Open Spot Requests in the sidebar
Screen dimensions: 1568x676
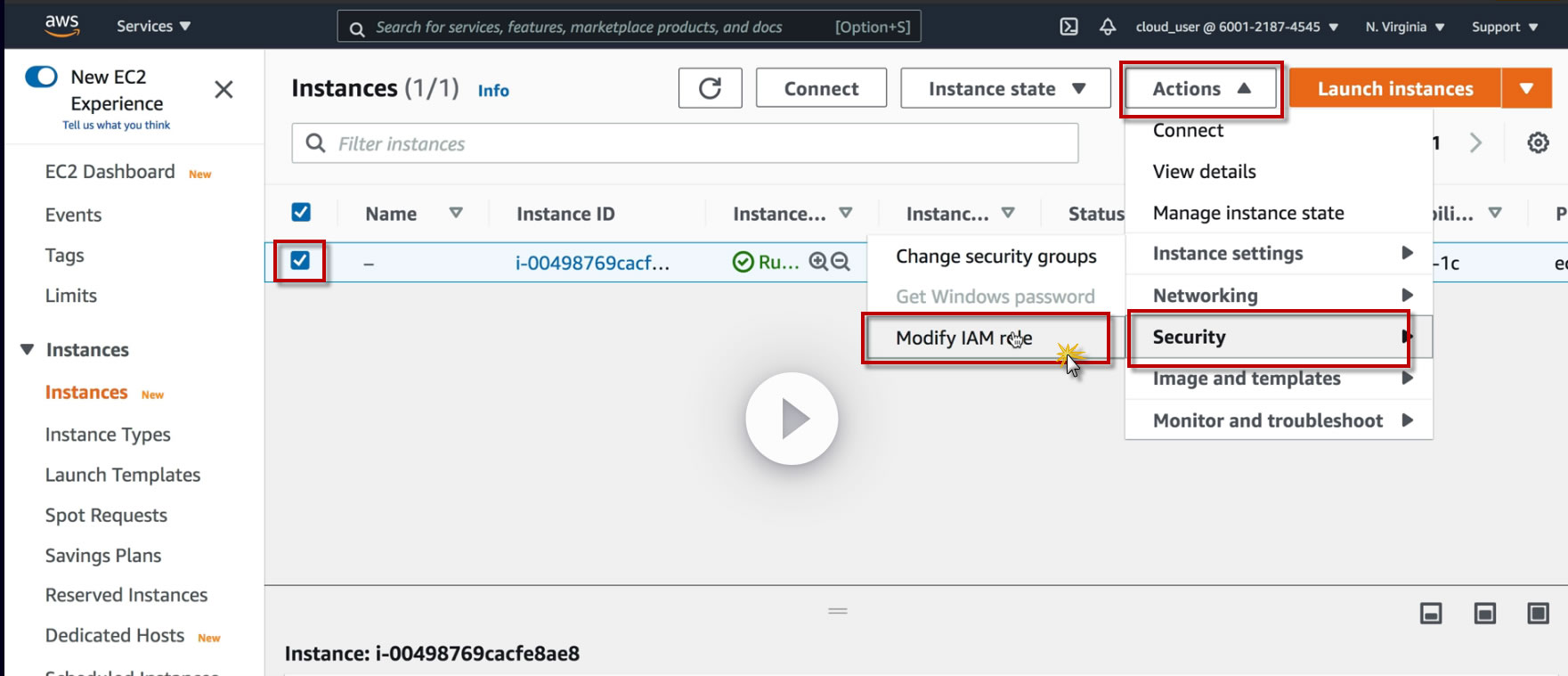pos(106,515)
